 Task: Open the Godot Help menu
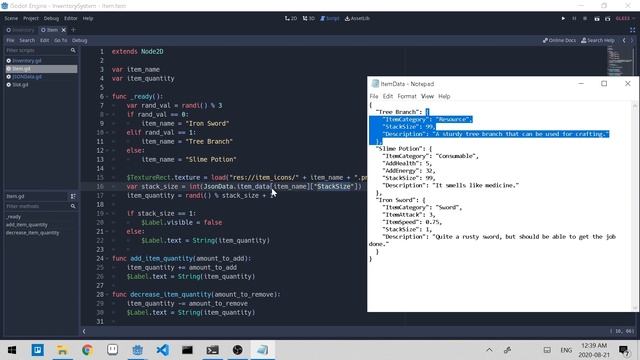pyautogui.click(x=88, y=18)
